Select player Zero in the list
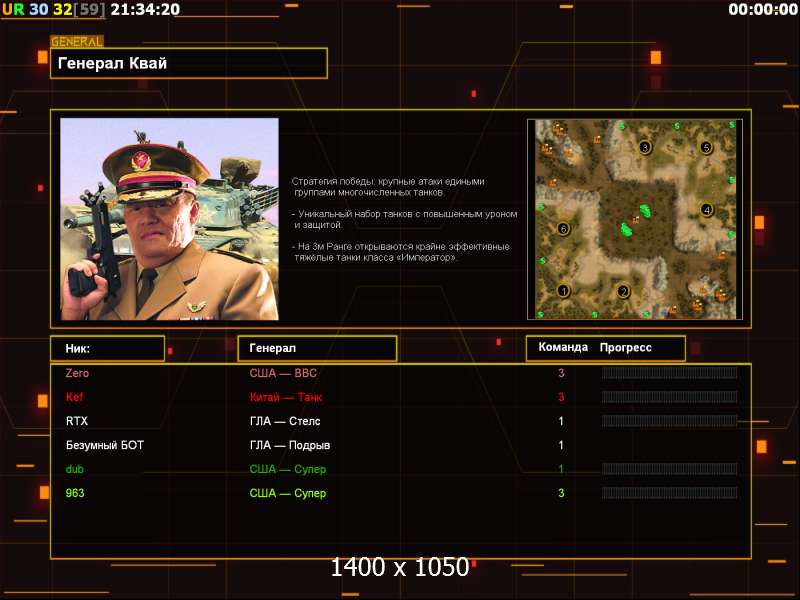 pos(77,373)
